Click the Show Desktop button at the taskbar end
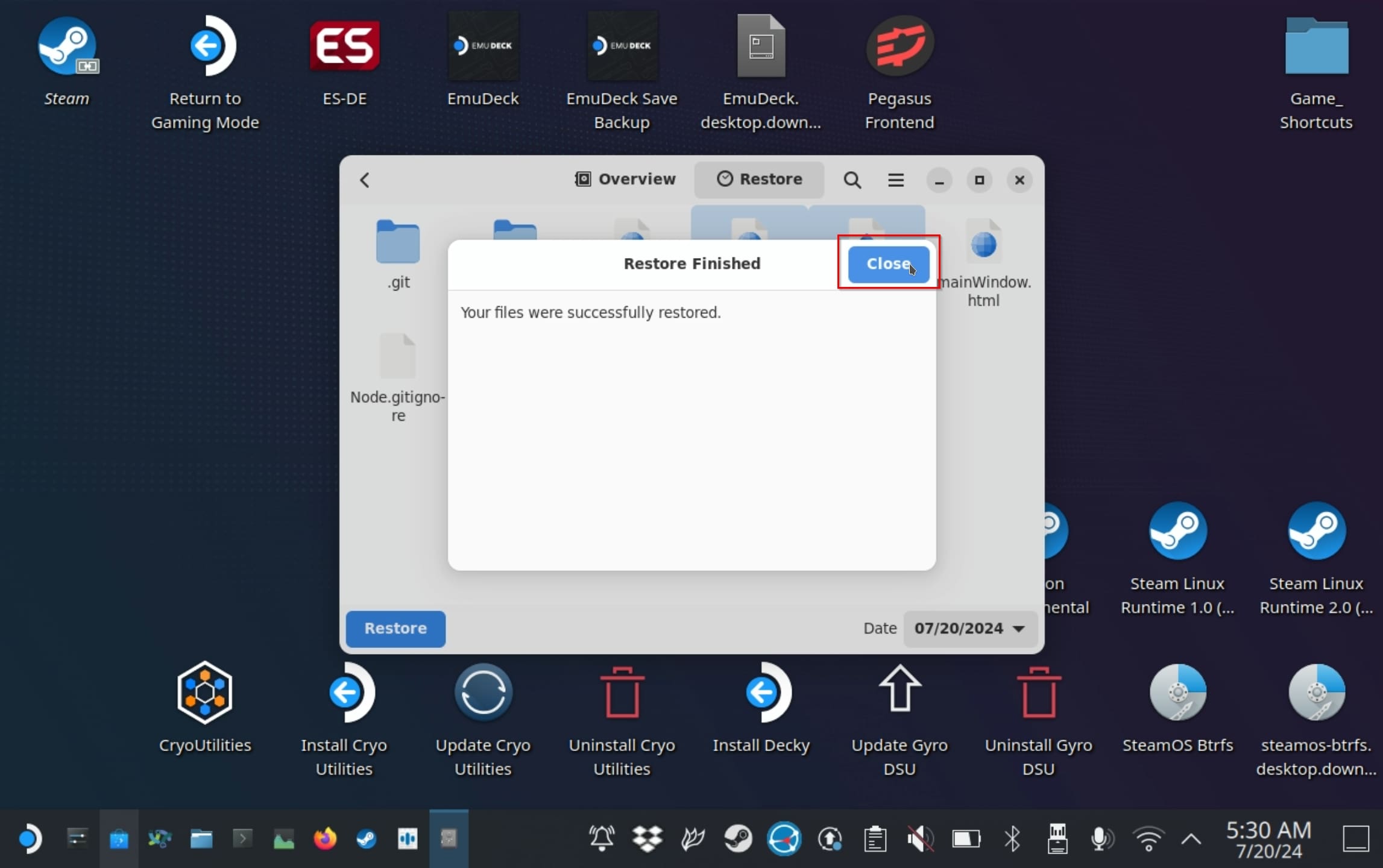This screenshot has height=868, width=1383. coord(1356,838)
